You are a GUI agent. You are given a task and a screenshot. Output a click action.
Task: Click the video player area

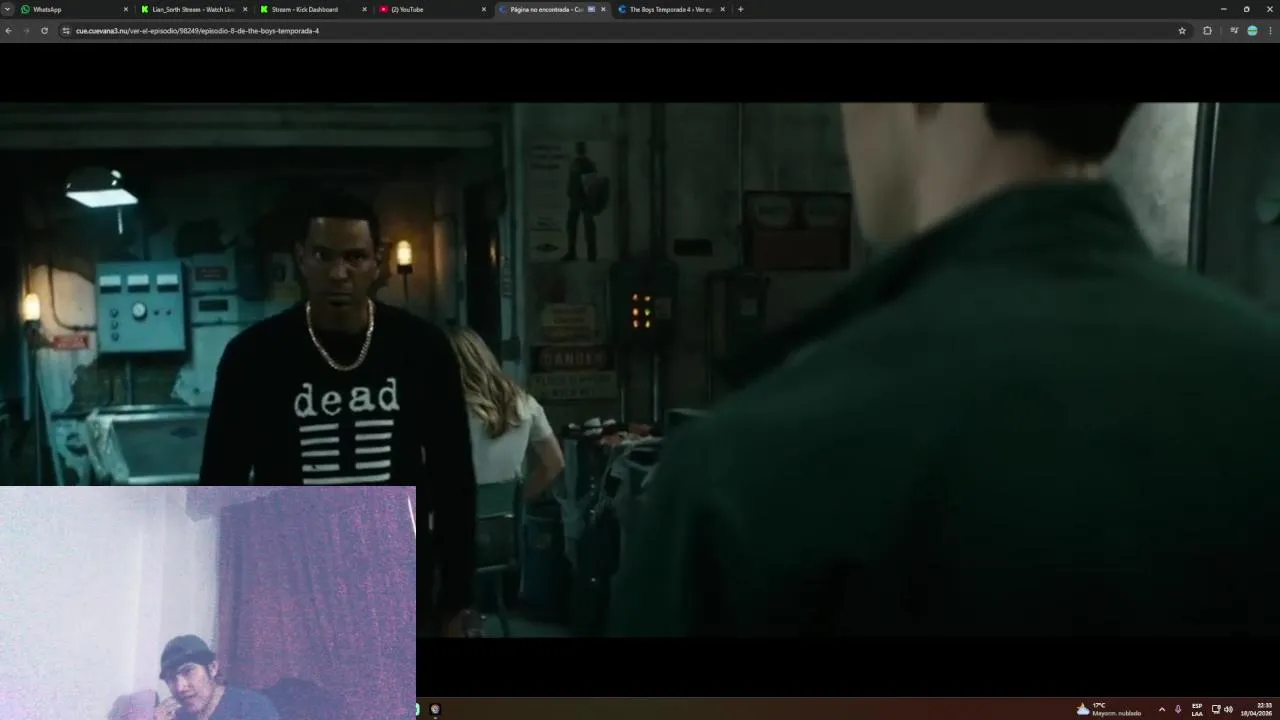pos(640,370)
